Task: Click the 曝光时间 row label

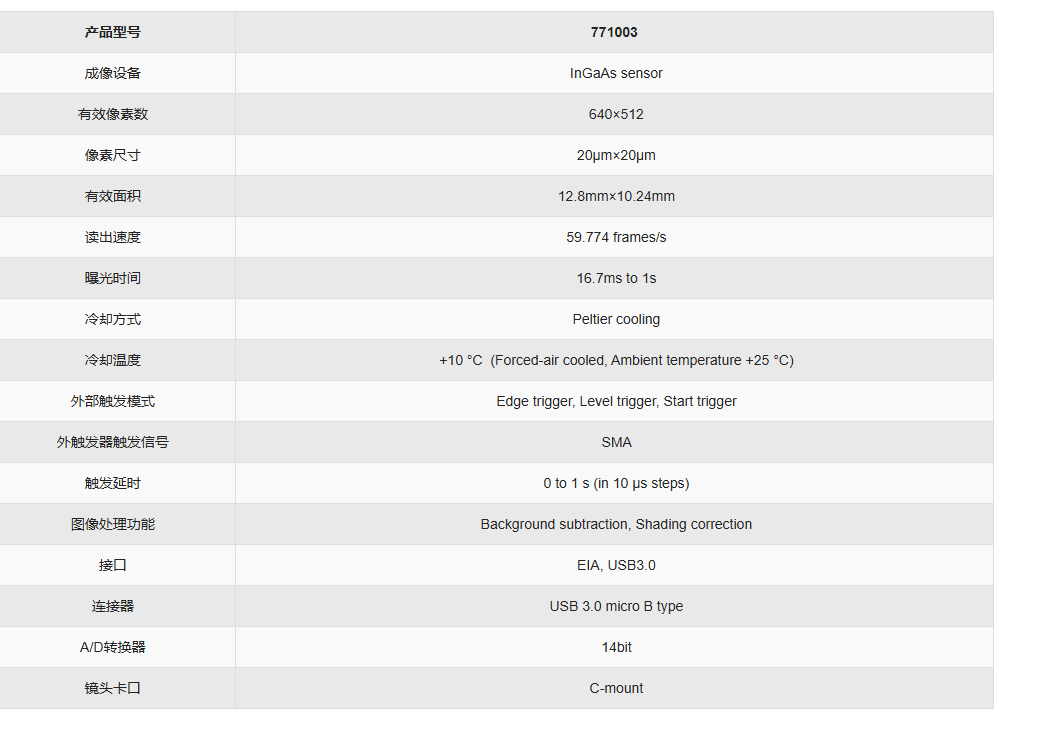Action: click(113, 278)
